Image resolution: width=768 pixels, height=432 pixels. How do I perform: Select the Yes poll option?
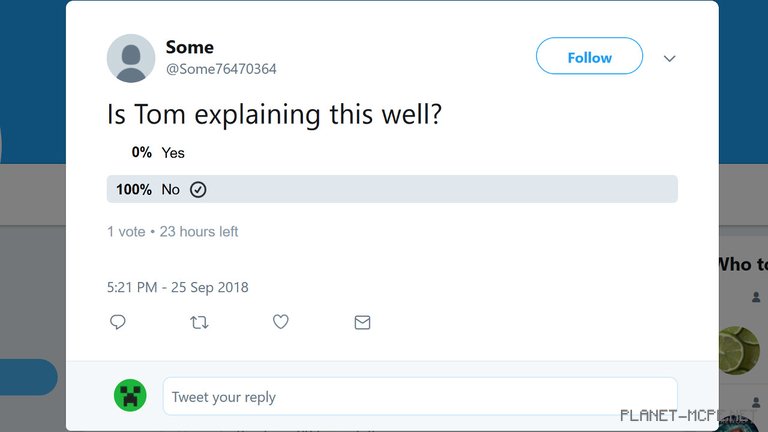click(x=173, y=153)
